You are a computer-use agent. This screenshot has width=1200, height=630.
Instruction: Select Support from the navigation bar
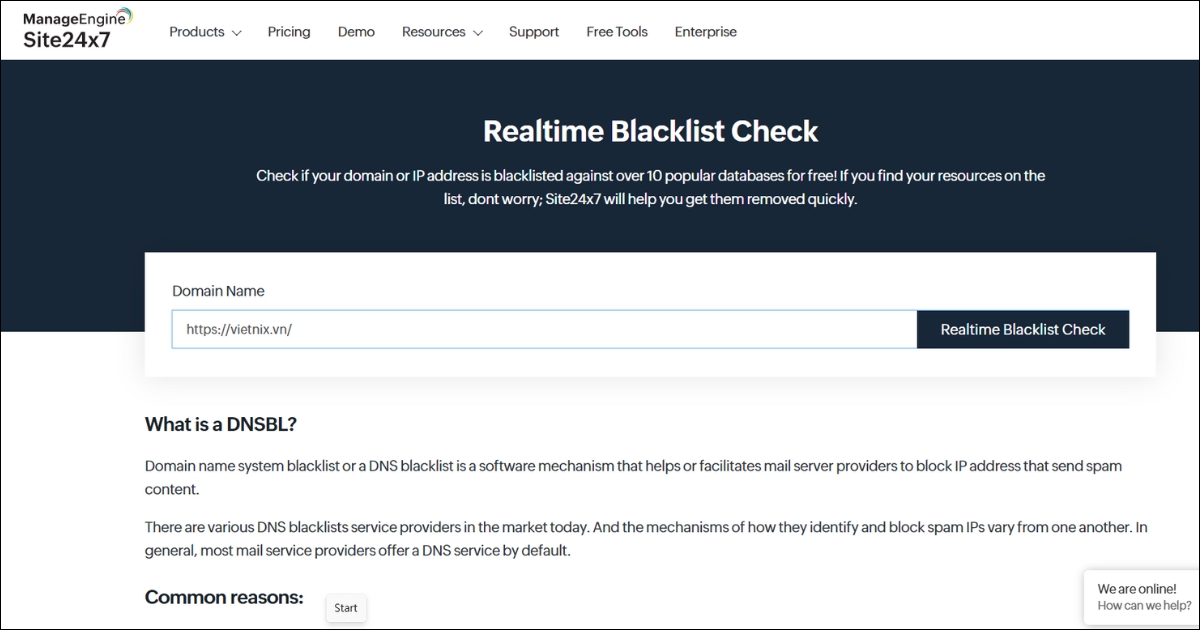point(533,31)
